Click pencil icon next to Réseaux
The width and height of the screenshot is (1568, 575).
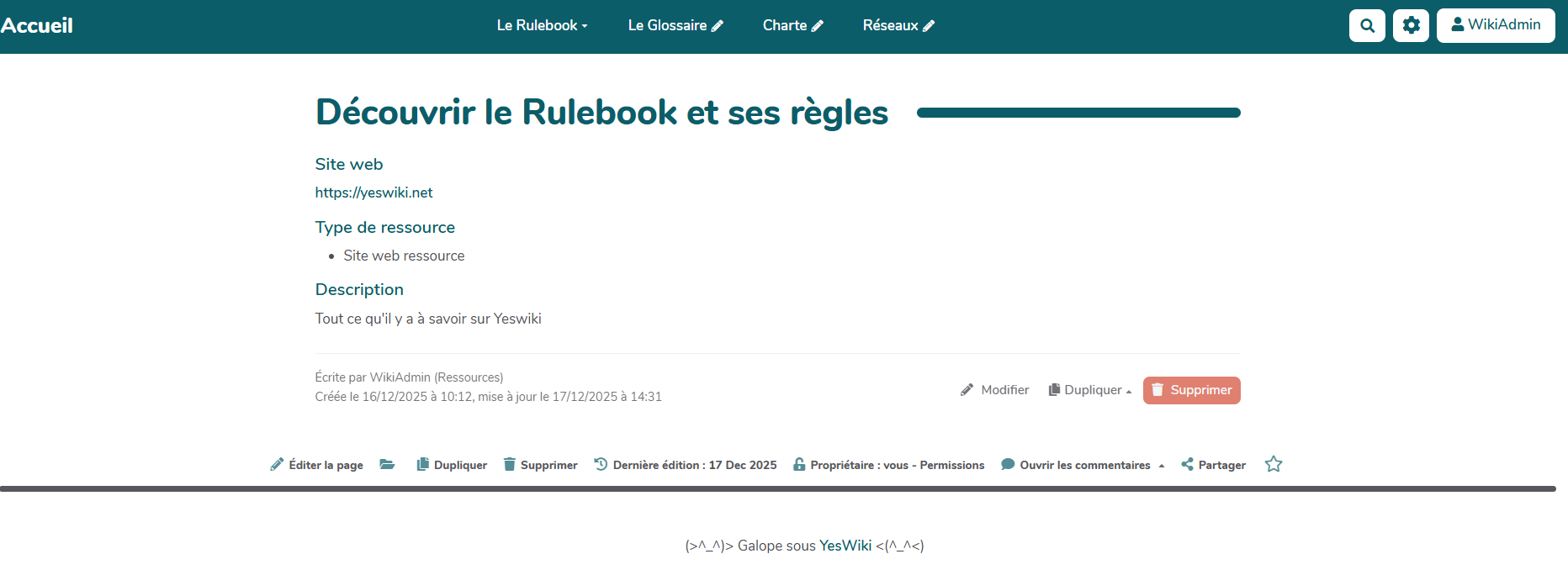tap(929, 26)
